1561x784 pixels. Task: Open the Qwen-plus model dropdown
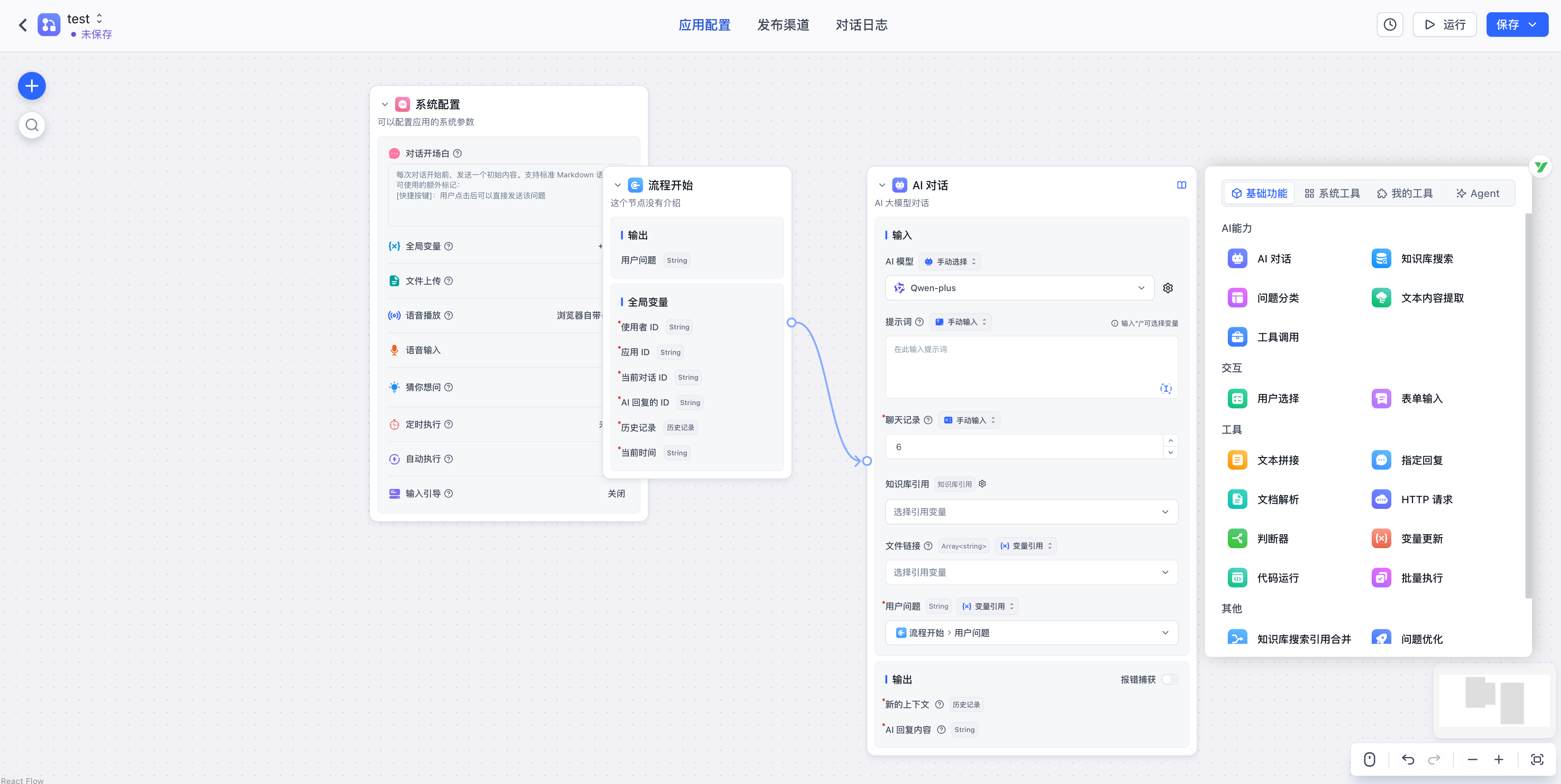1020,288
